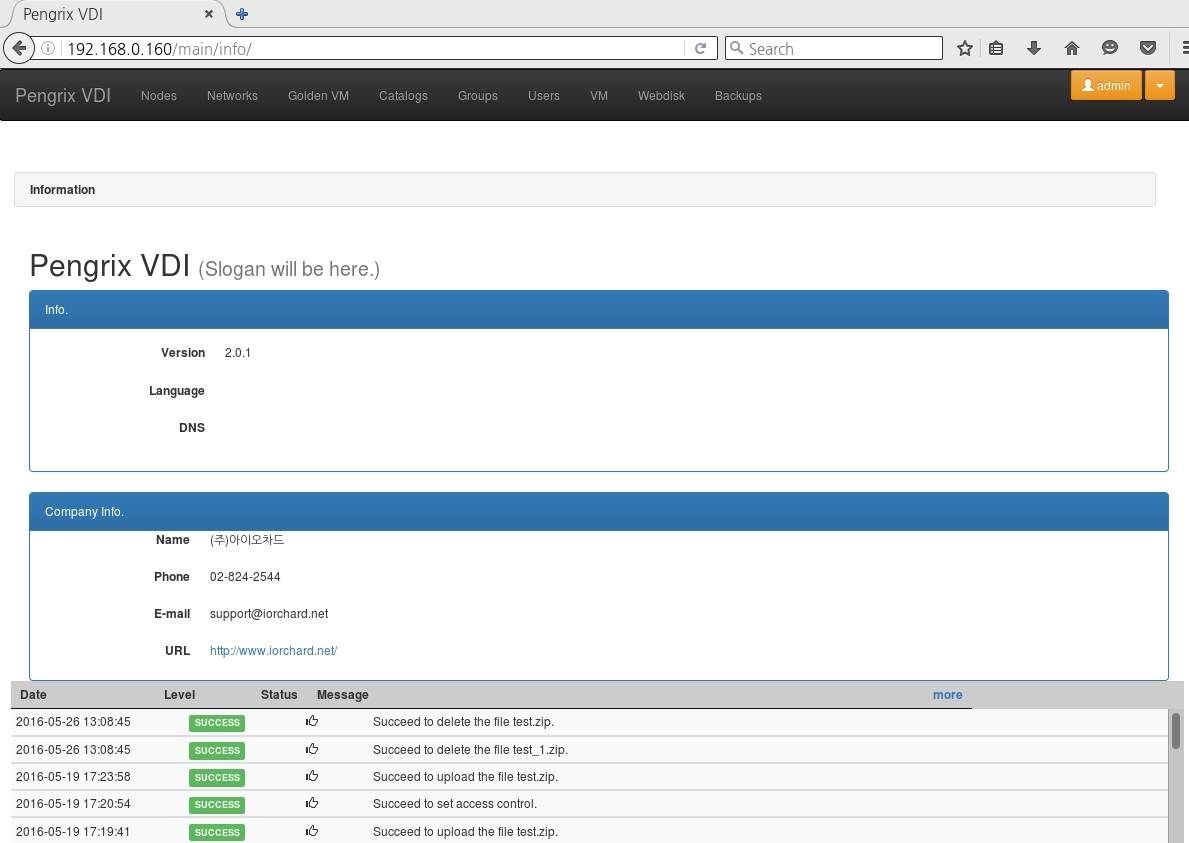Open the bookmarks list icon
The image size is (1189, 843).
(996, 49)
